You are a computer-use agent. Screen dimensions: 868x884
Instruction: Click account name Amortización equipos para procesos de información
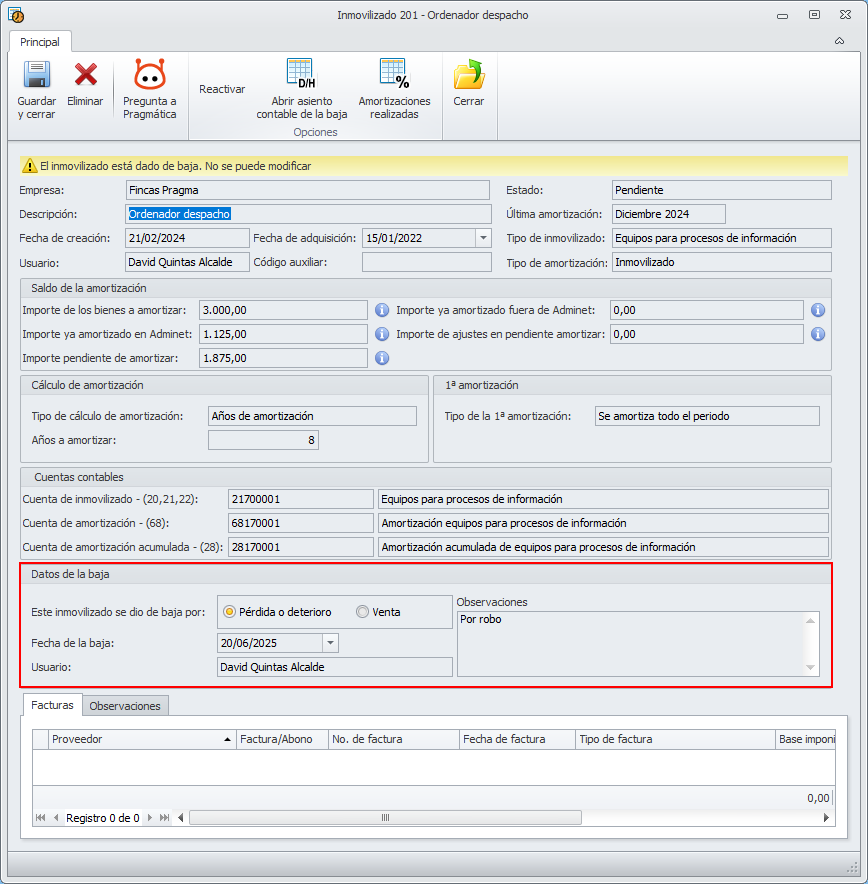click(603, 523)
